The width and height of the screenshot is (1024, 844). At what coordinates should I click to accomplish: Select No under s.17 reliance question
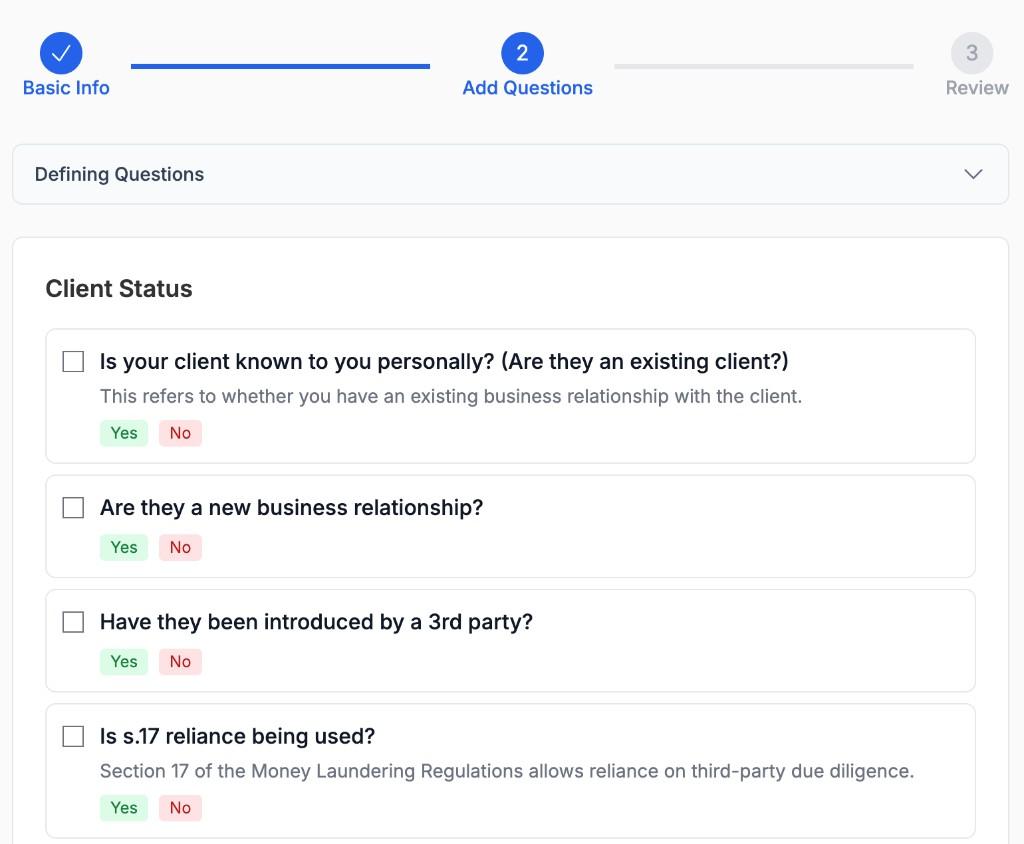click(x=180, y=808)
